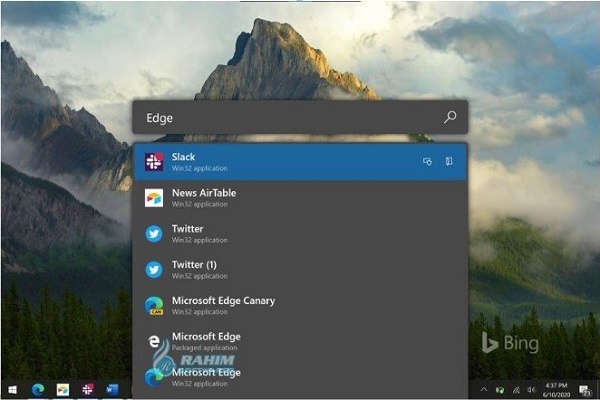Select the Slack result
The height and width of the screenshot is (400, 600).
(x=300, y=162)
